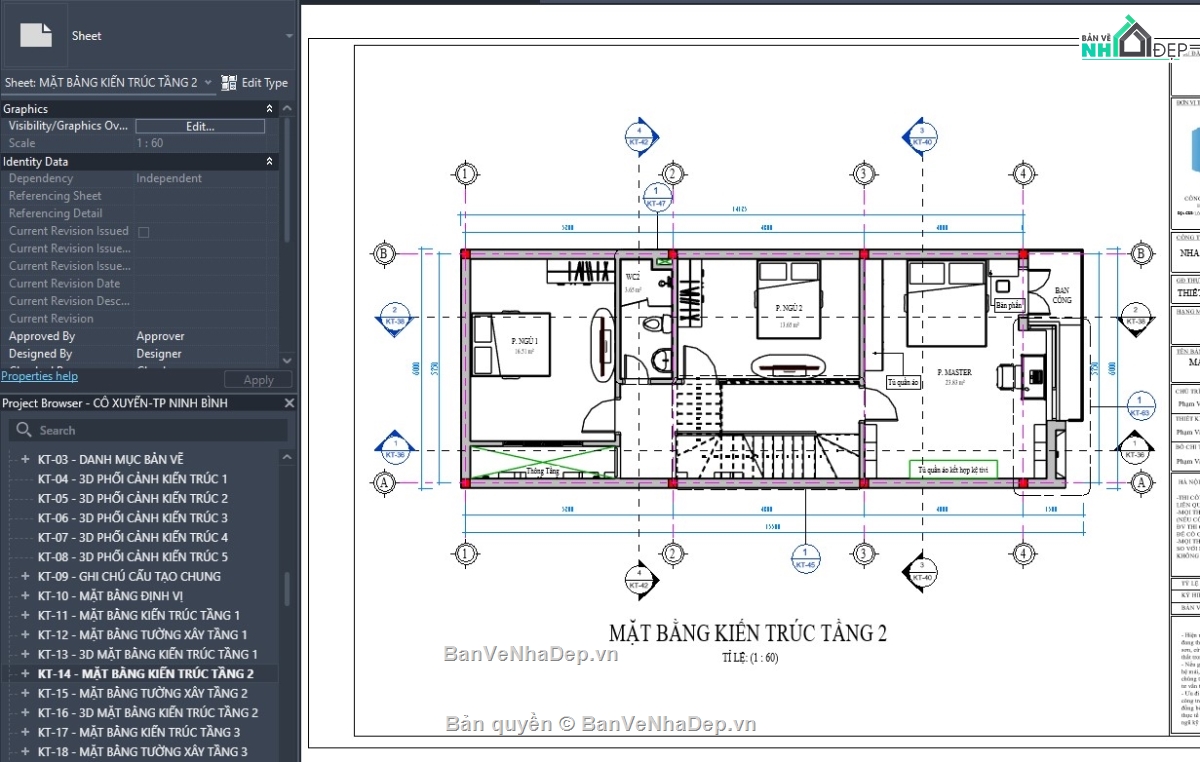1200x762 pixels.
Task: Click the Project Browser scrollbar thumb
Action: click(288, 589)
